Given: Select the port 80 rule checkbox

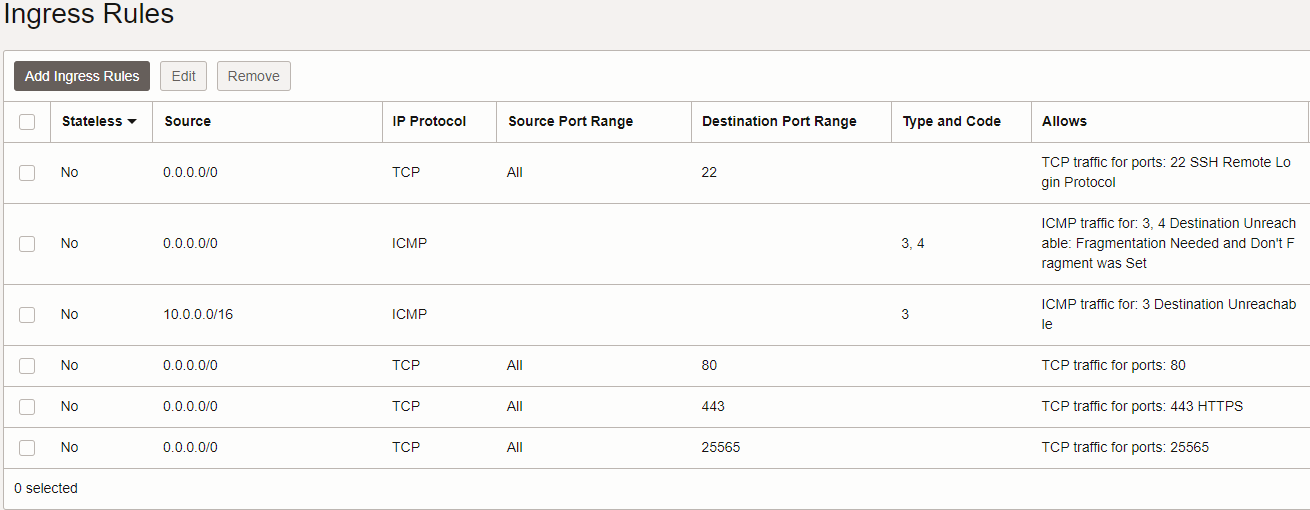Looking at the screenshot, I should [x=27, y=366].
